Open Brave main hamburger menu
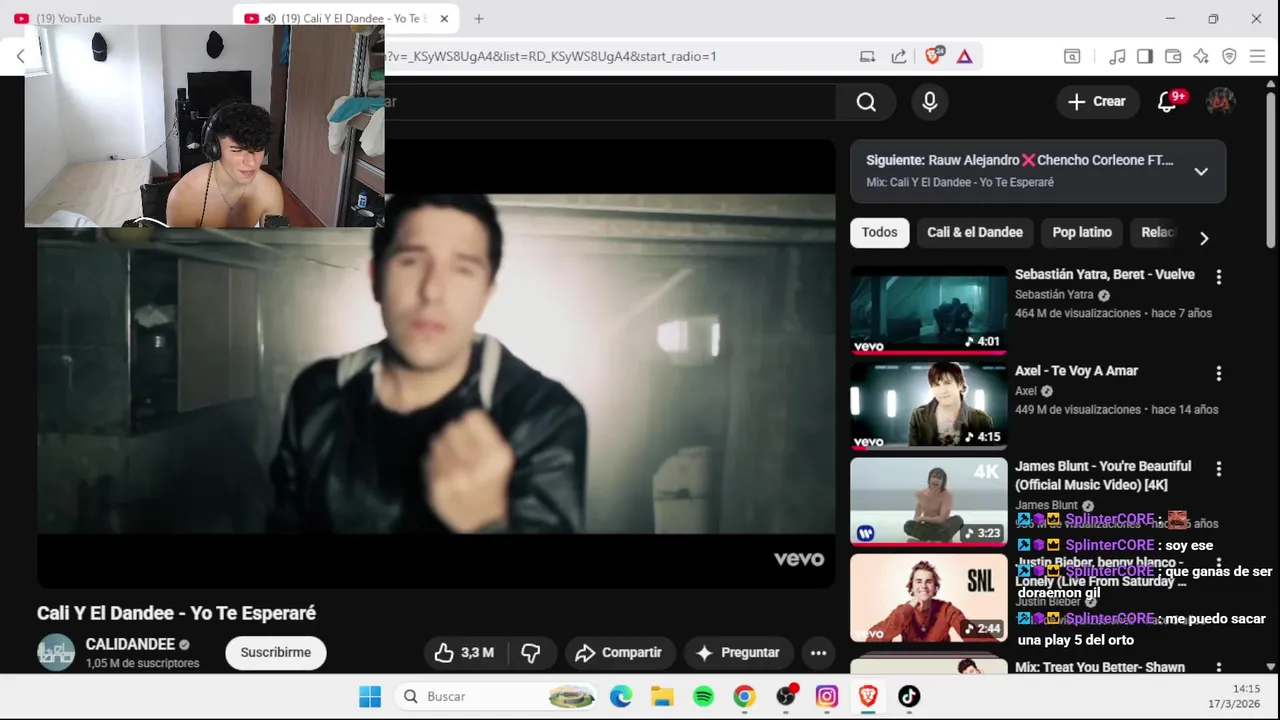Image resolution: width=1280 pixels, height=720 pixels. [1258, 57]
